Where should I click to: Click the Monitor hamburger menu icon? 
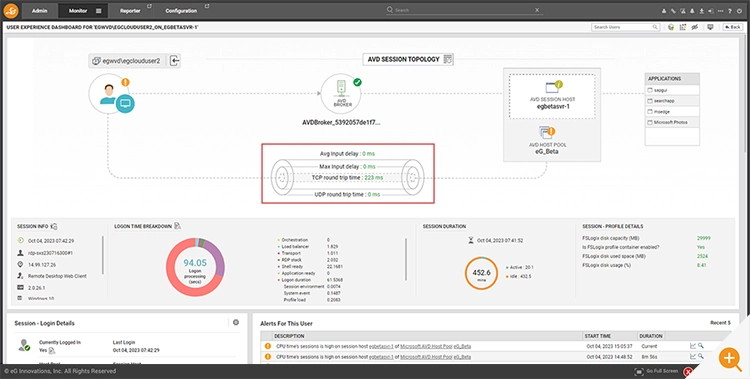pos(99,11)
